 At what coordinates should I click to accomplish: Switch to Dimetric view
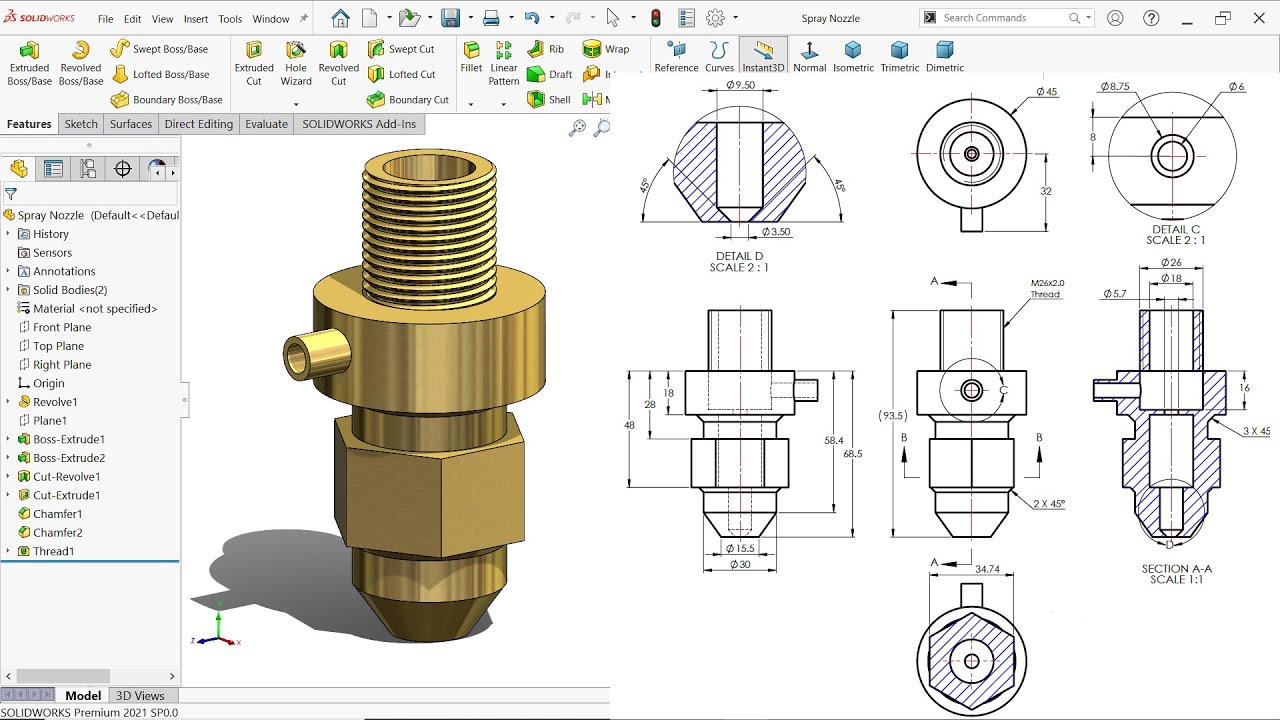[x=945, y=57]
